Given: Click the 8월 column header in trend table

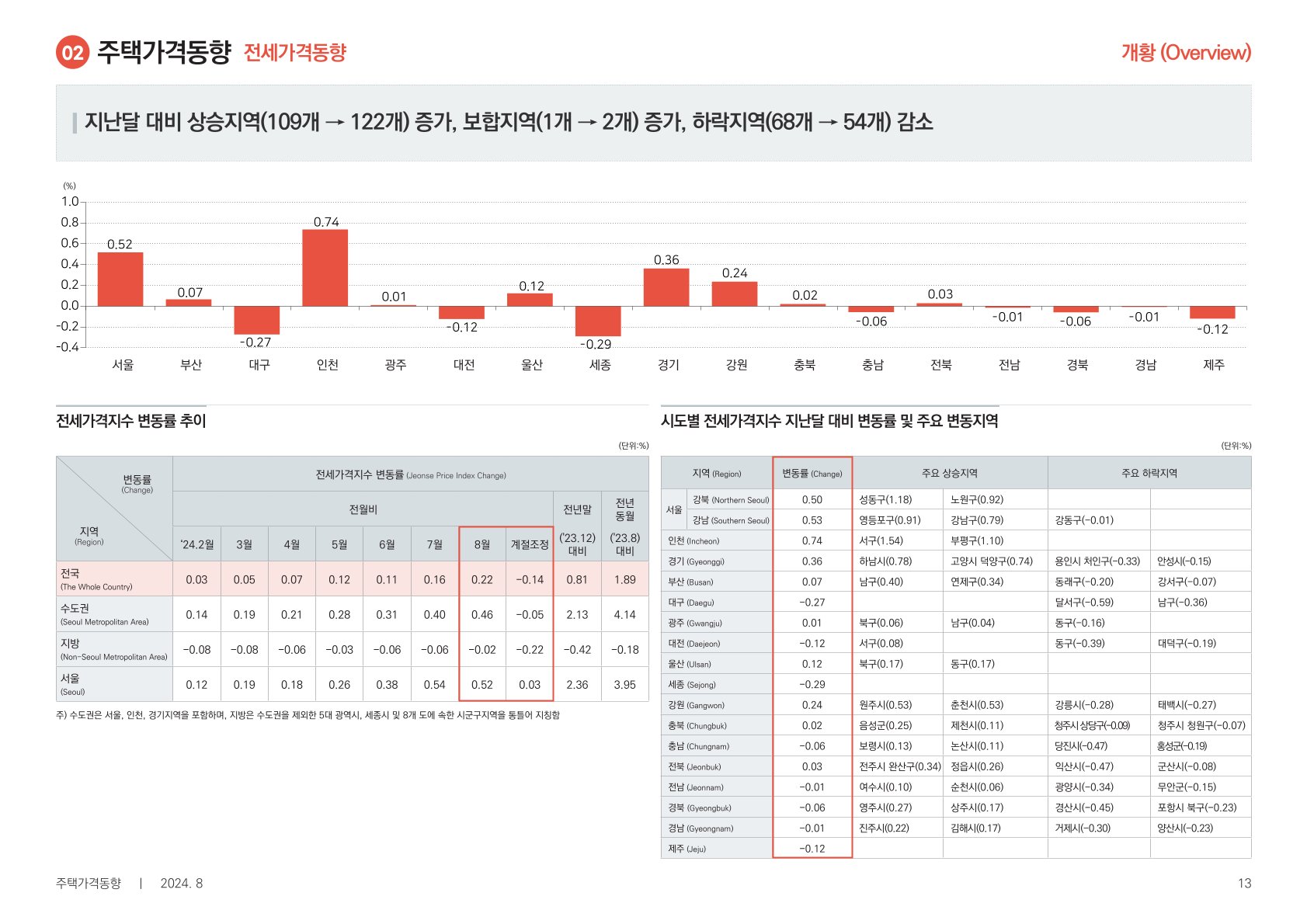Looking at the screenshot, I should click(482, 544).
